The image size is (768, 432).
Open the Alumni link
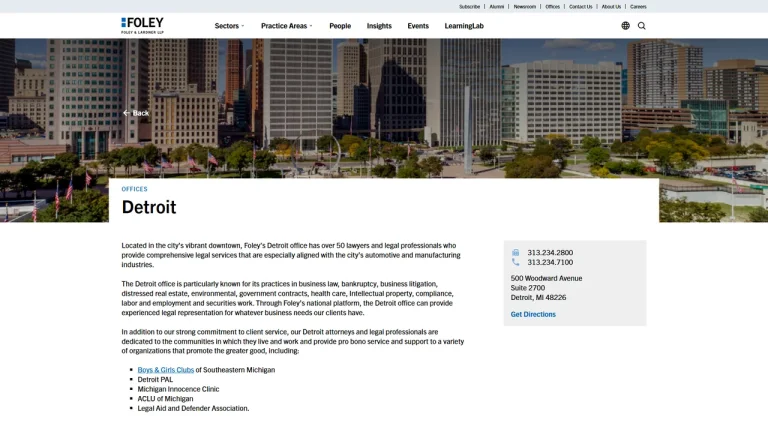pos(497,7)
